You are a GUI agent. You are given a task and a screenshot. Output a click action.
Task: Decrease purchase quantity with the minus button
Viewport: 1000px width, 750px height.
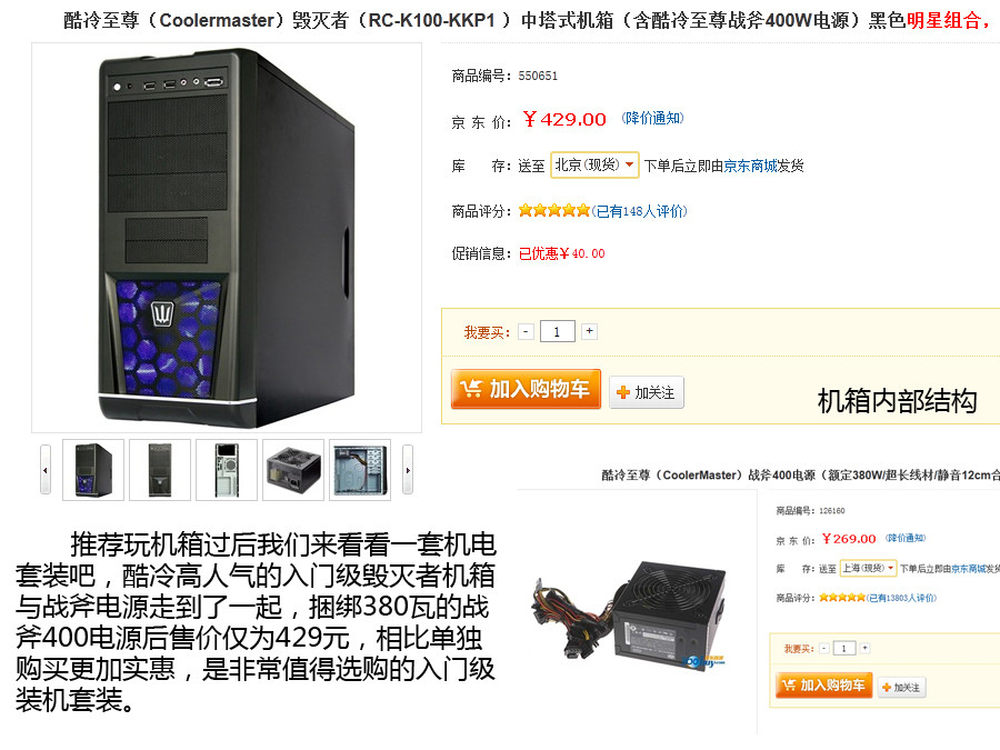pyautogui.click(x=526, y=332)
